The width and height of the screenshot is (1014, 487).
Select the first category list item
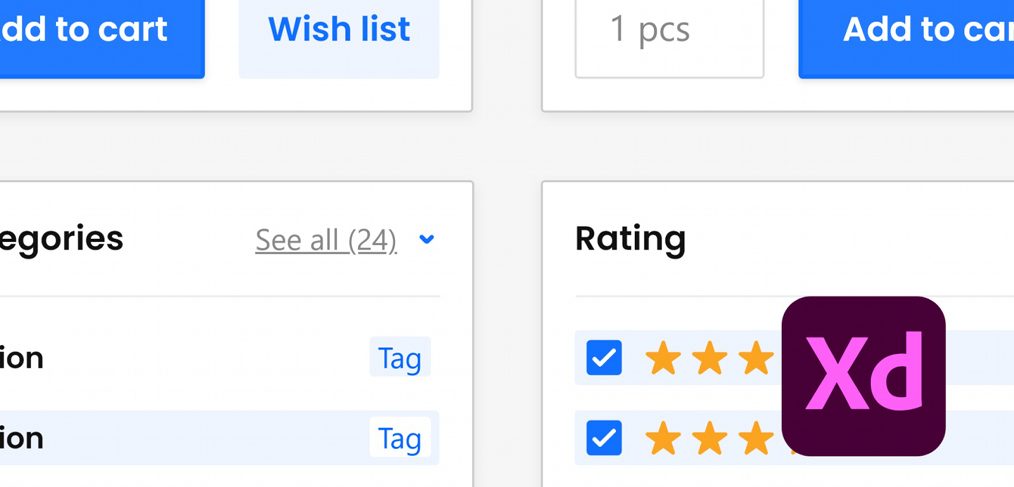pos(220,358)
